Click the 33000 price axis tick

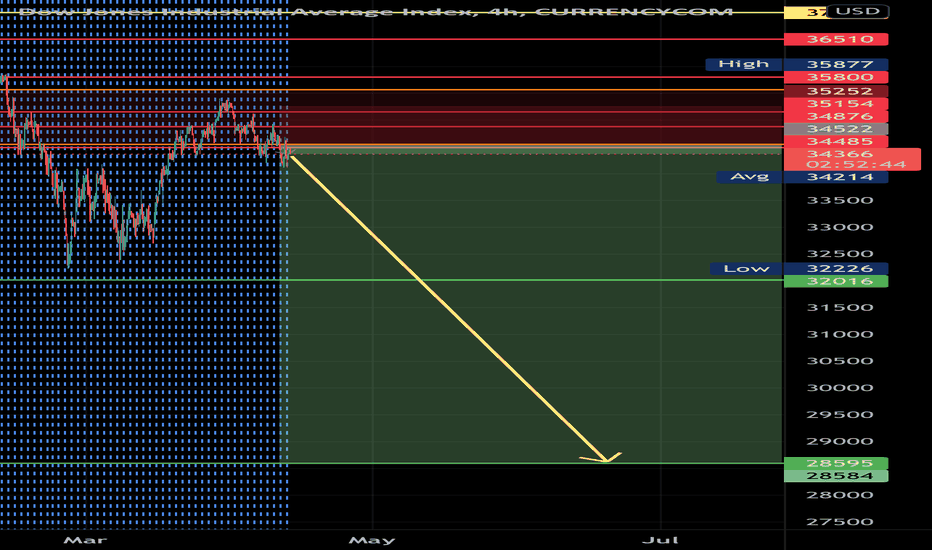839,227
